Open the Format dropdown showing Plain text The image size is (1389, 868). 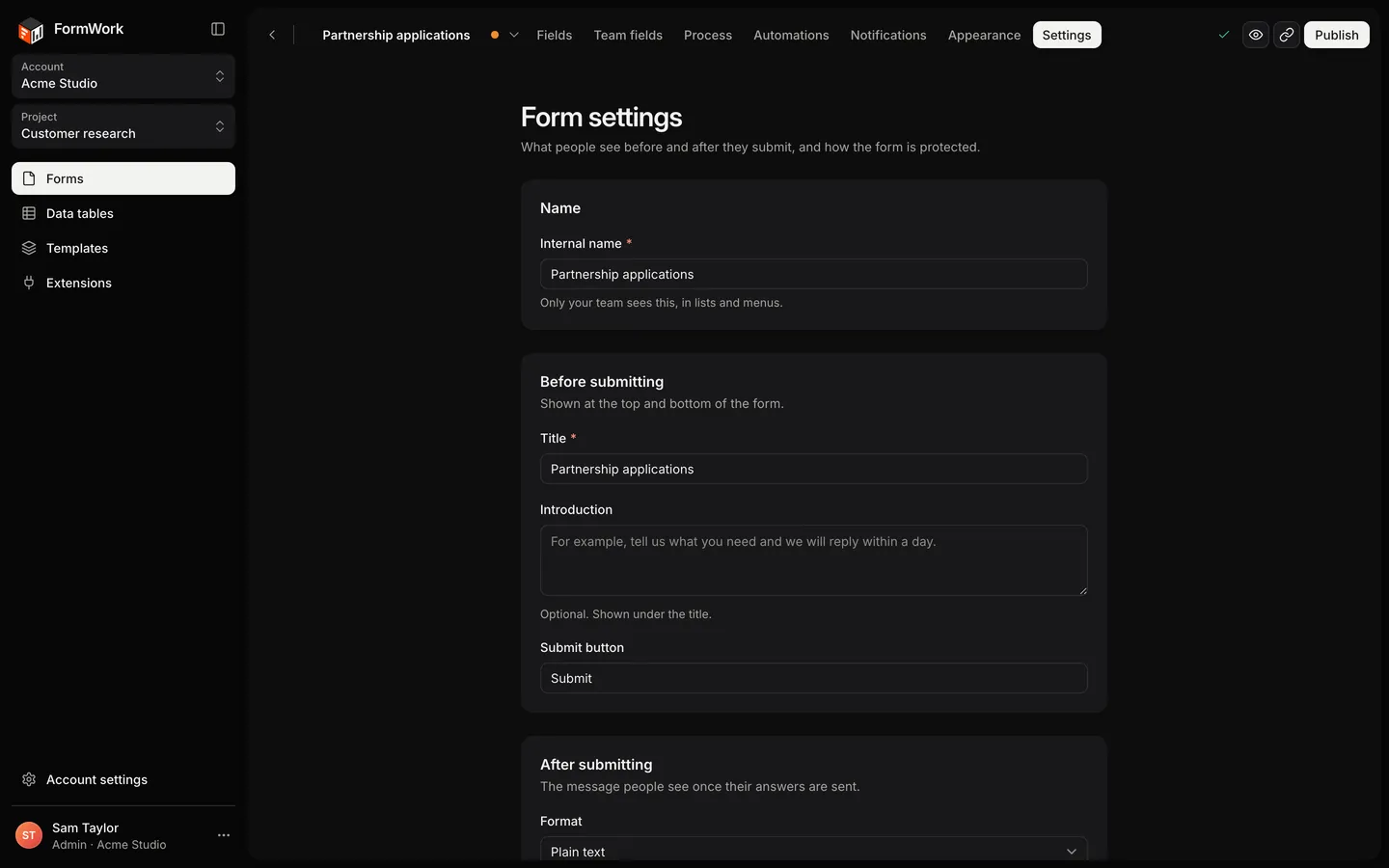pos(814,851)
